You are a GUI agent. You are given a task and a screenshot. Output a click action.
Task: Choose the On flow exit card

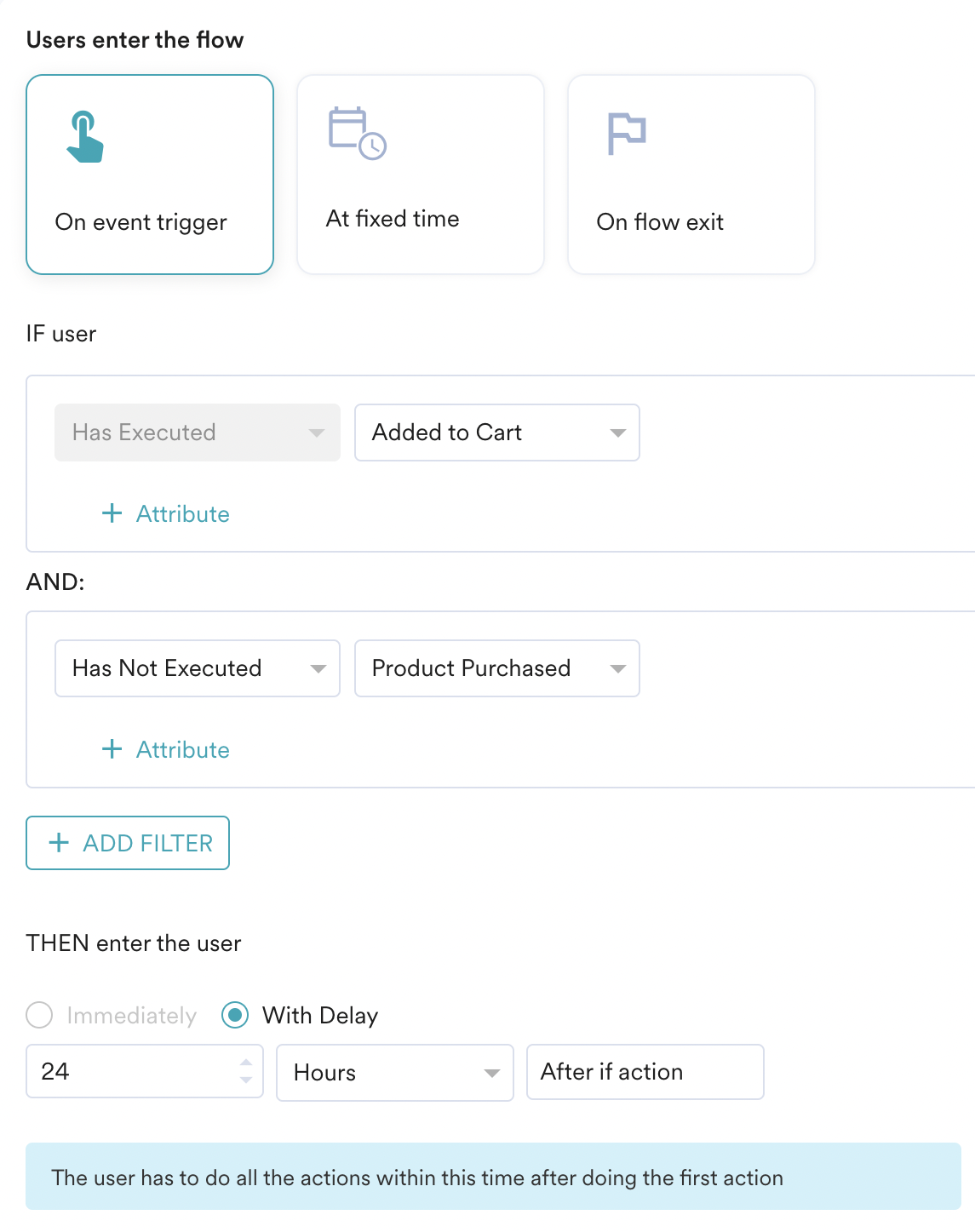(x=691, y=175)
